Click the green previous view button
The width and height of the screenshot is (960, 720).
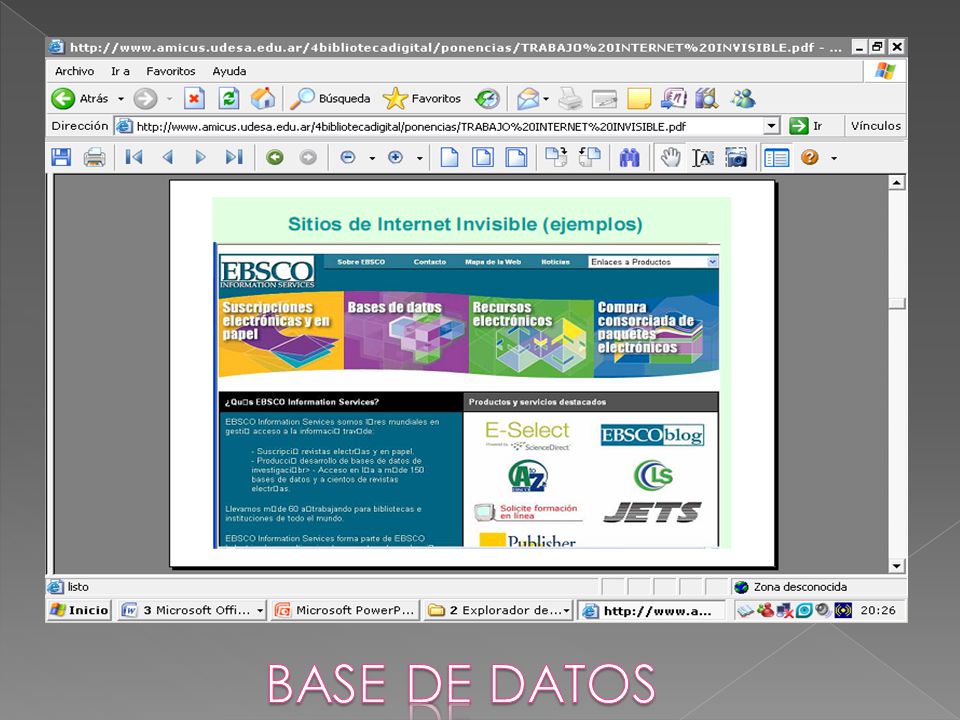click(x=275, y=157)
